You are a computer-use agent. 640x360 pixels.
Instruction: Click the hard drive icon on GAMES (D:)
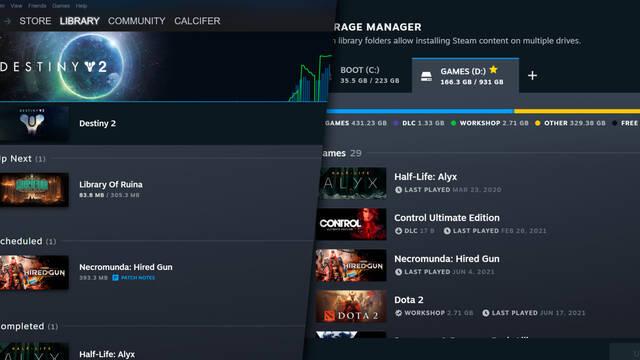click(x=427, y=76)
